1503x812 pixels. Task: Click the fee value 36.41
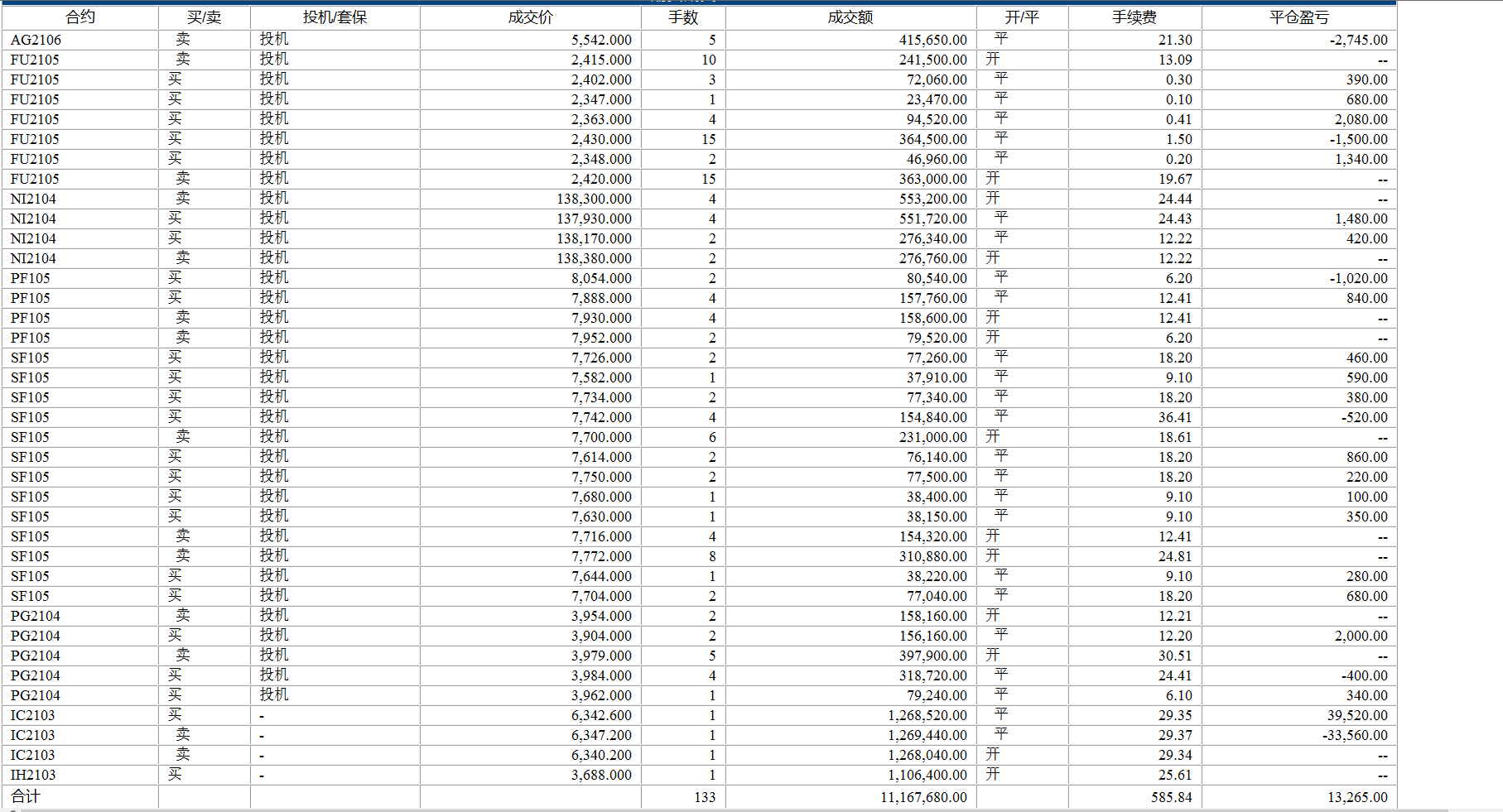pos(1175,417)
